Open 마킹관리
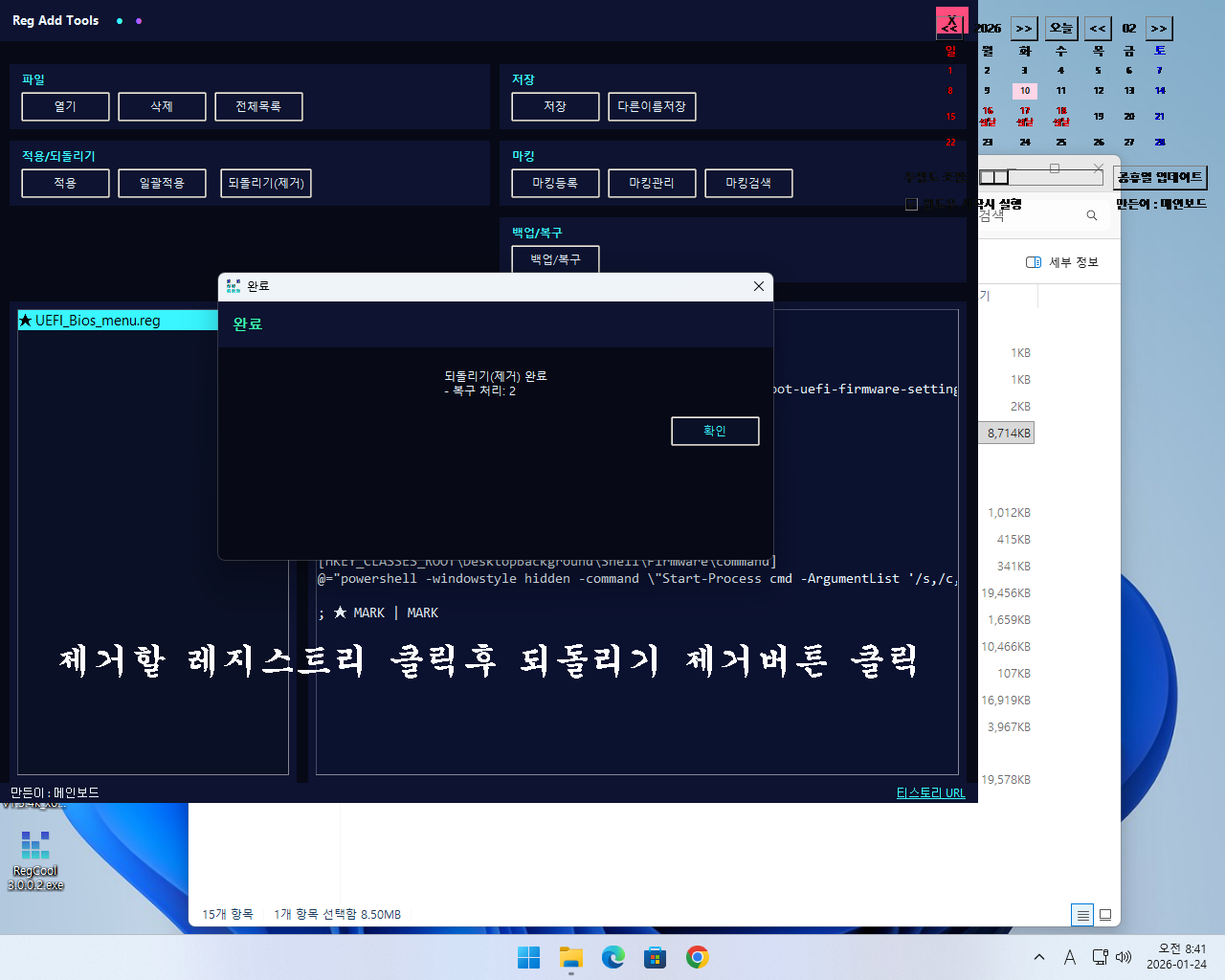1225x980 pixels. coord(652,183)
